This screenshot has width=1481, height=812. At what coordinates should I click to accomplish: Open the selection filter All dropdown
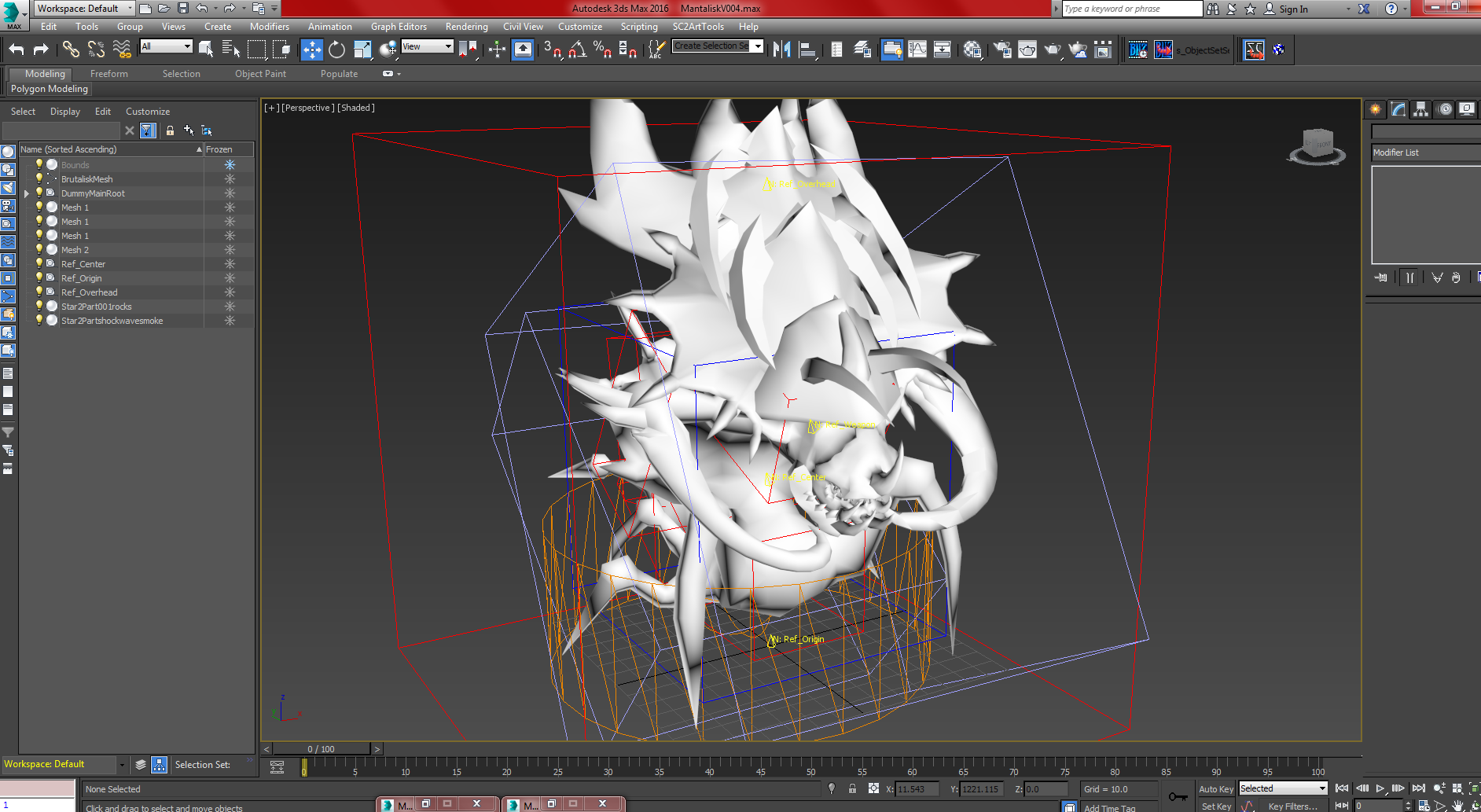[166, 46]
